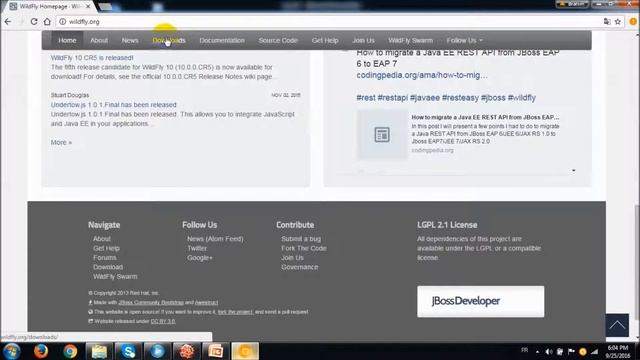Open the Windows Start menu

pos(11,351)
